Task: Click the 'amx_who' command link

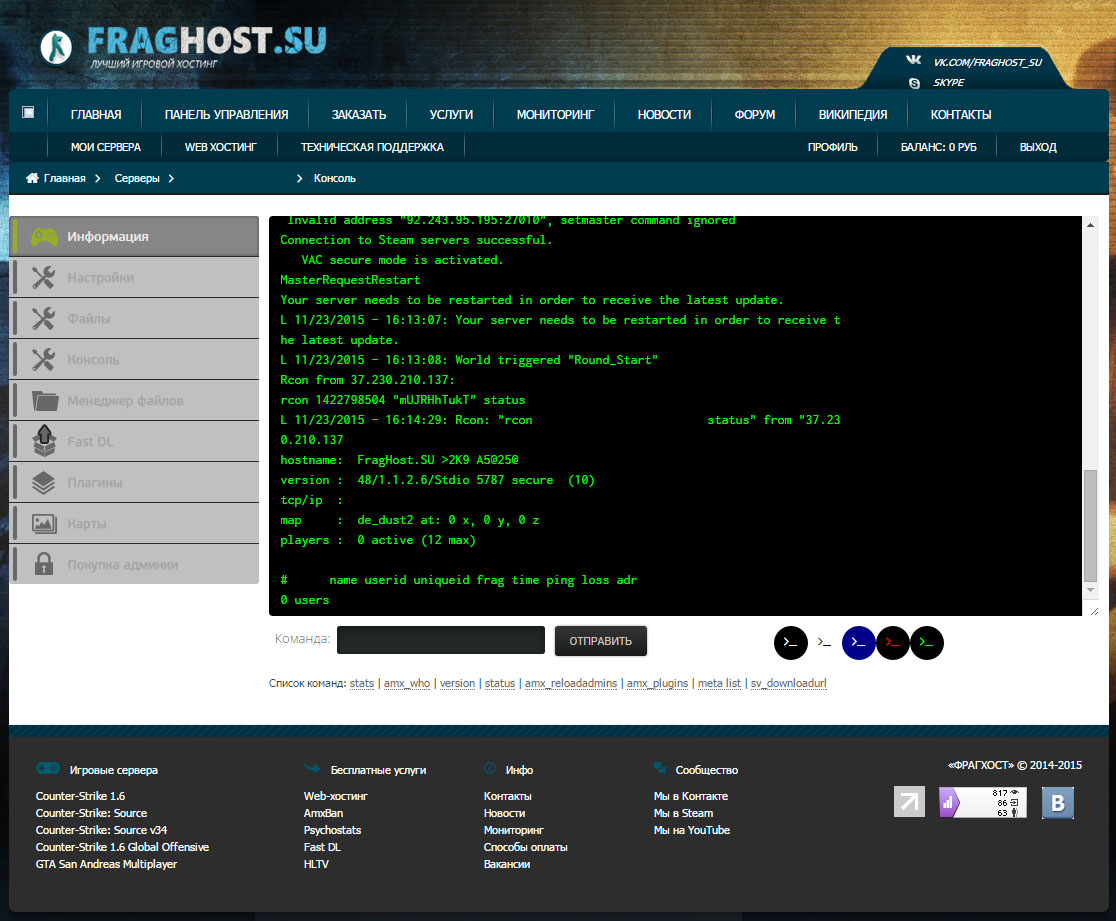Action: coord(406,683)
